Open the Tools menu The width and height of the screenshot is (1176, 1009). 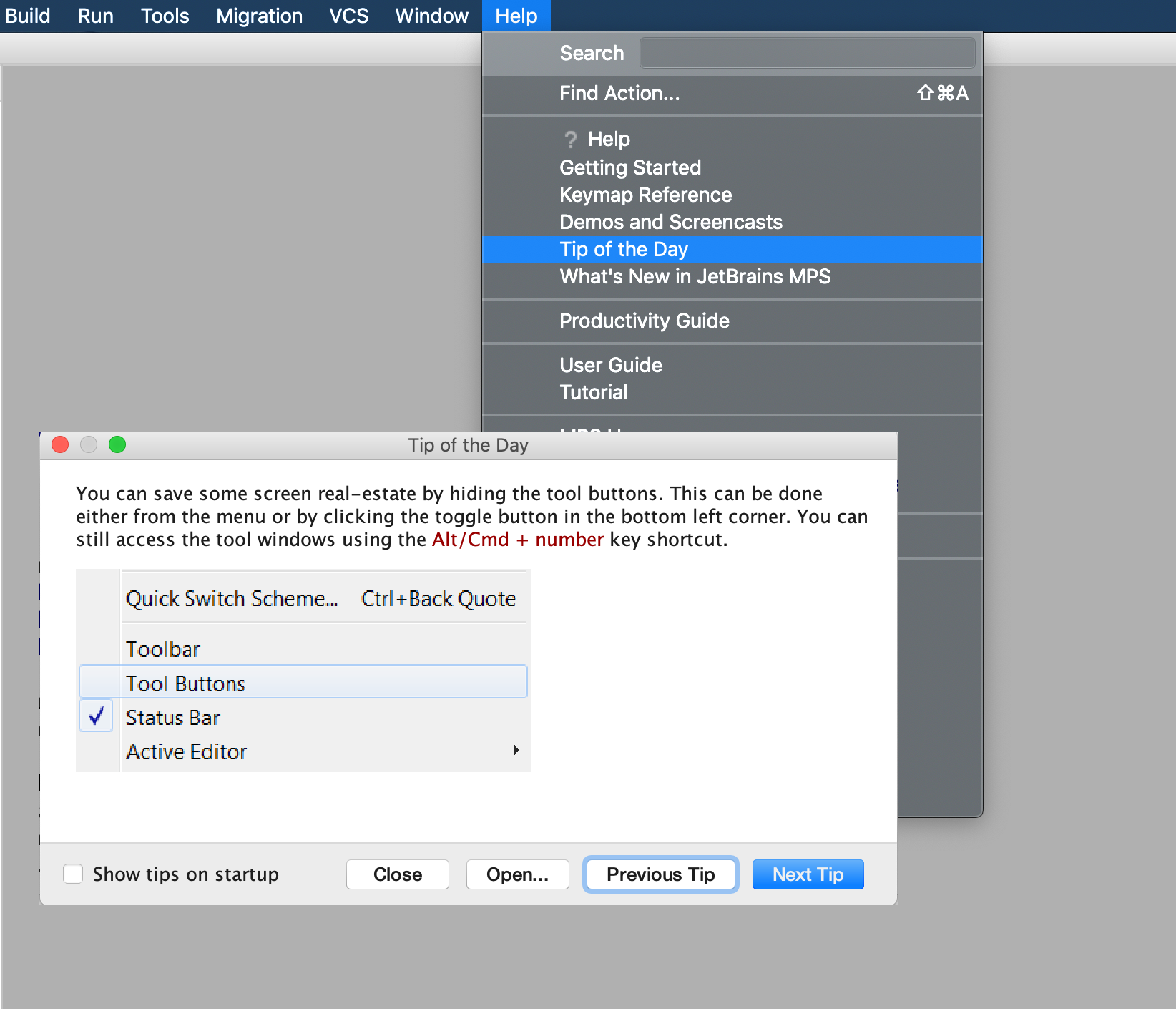(165, 16)
